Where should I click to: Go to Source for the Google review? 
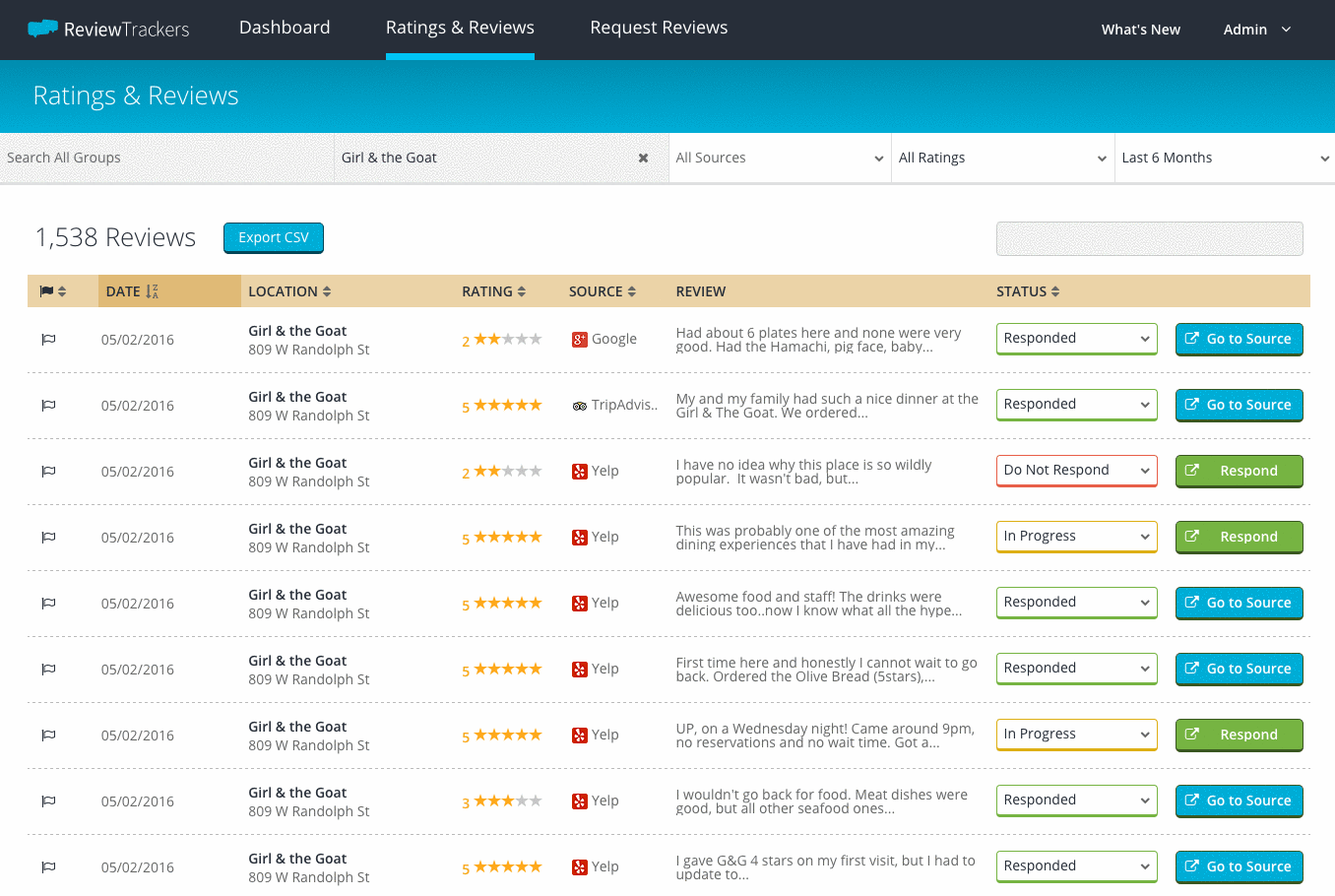click(1239, 339)
